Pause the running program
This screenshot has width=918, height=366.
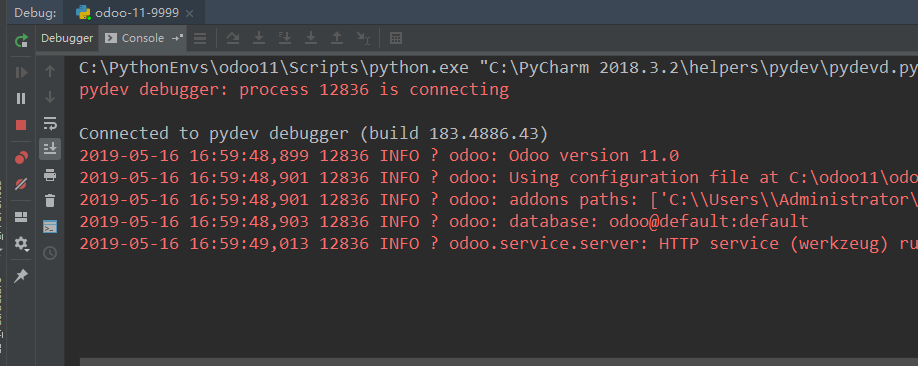point(21,98)
